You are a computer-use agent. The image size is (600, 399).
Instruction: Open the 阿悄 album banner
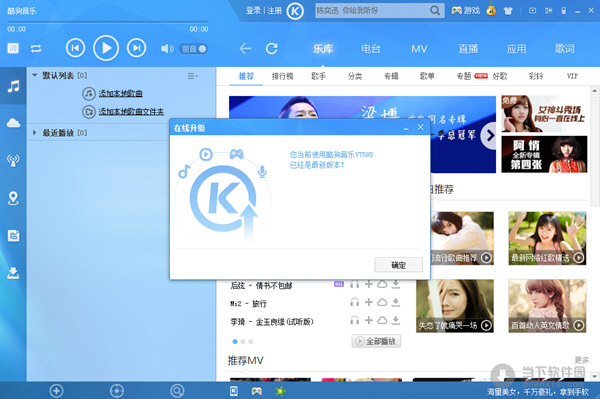click(544, 155)
